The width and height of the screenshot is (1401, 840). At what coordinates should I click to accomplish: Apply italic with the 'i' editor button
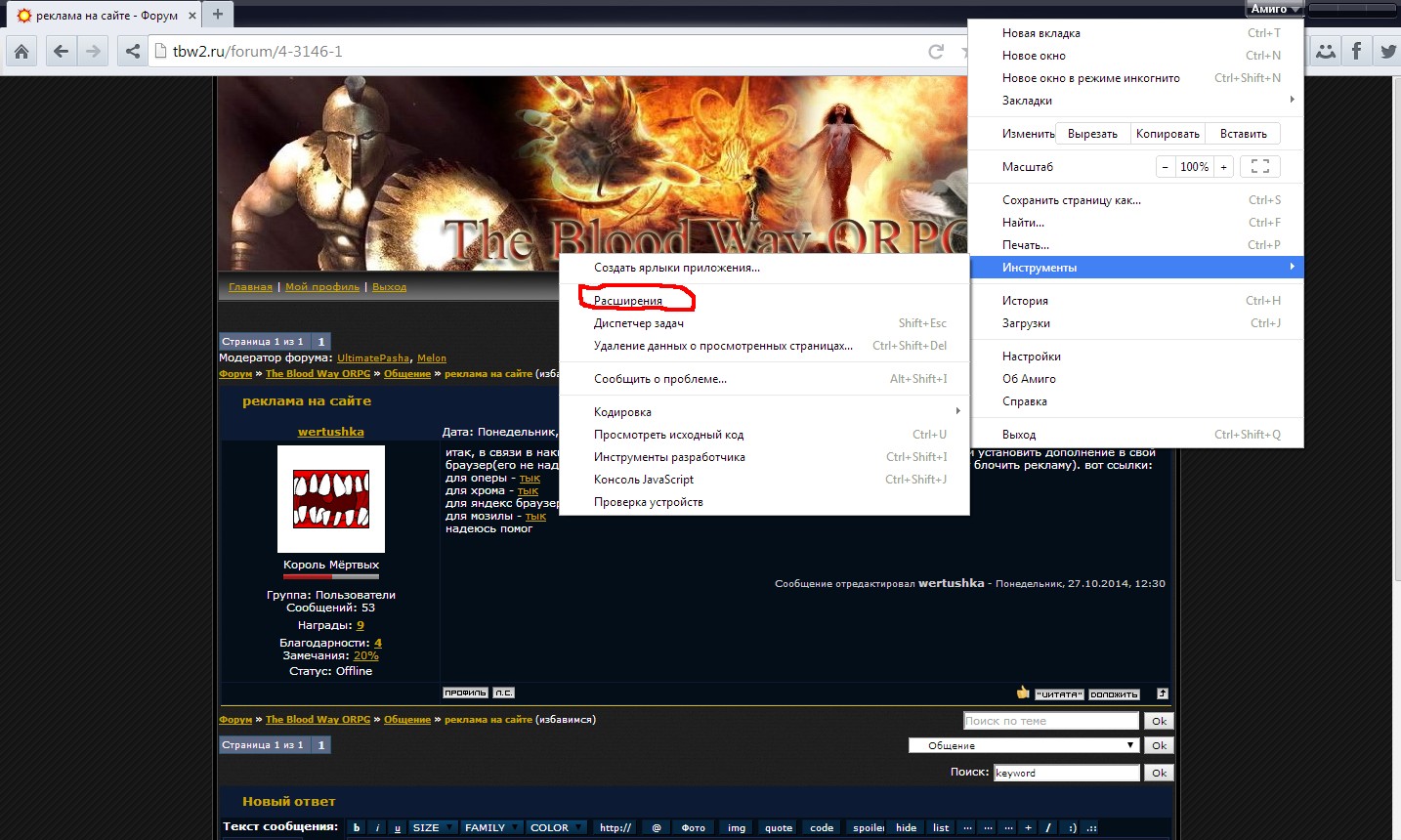click(378, 827)
